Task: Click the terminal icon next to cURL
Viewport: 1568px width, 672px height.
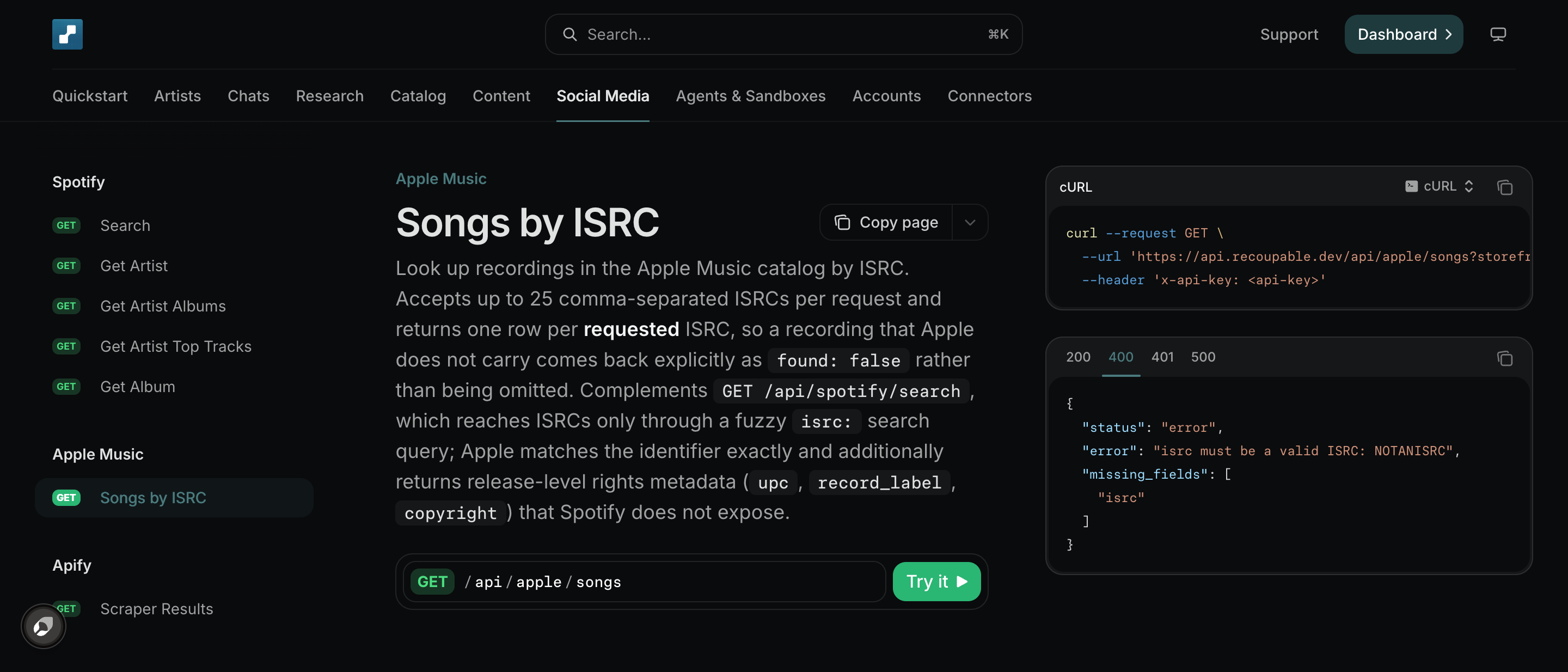Action: [x=1411, y=186]
